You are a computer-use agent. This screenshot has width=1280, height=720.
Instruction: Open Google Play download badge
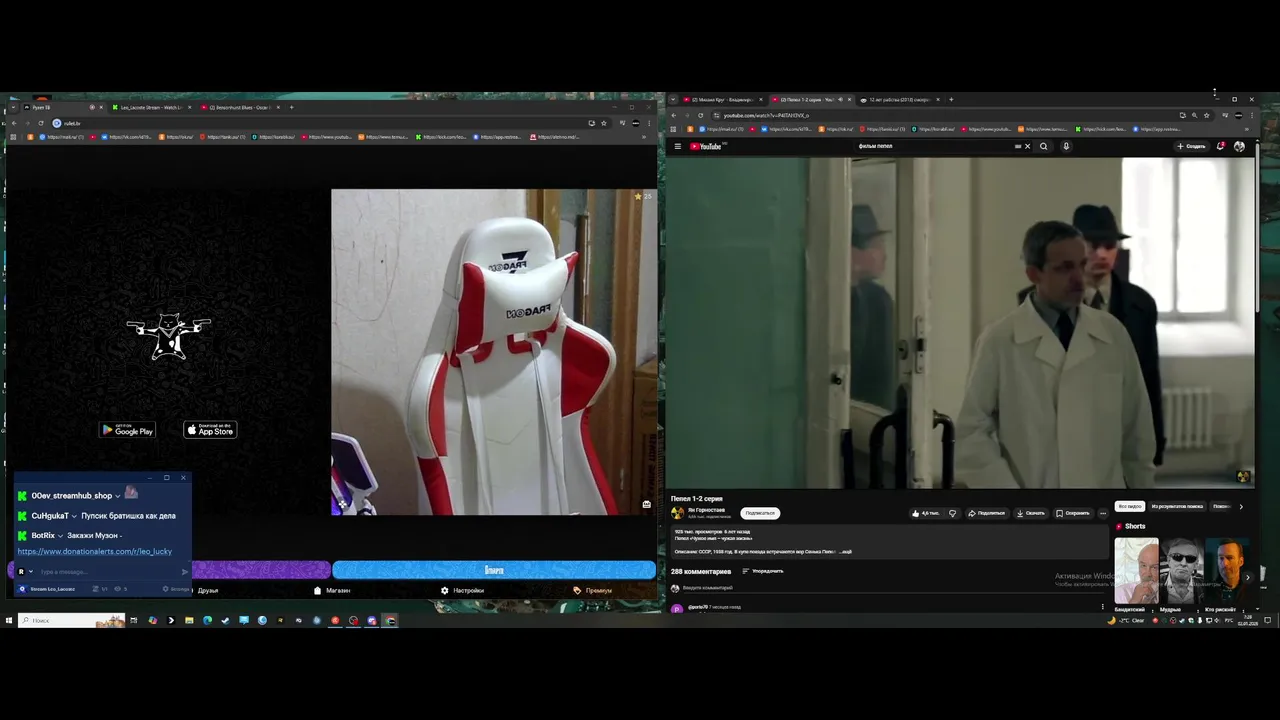pos(127,430)
